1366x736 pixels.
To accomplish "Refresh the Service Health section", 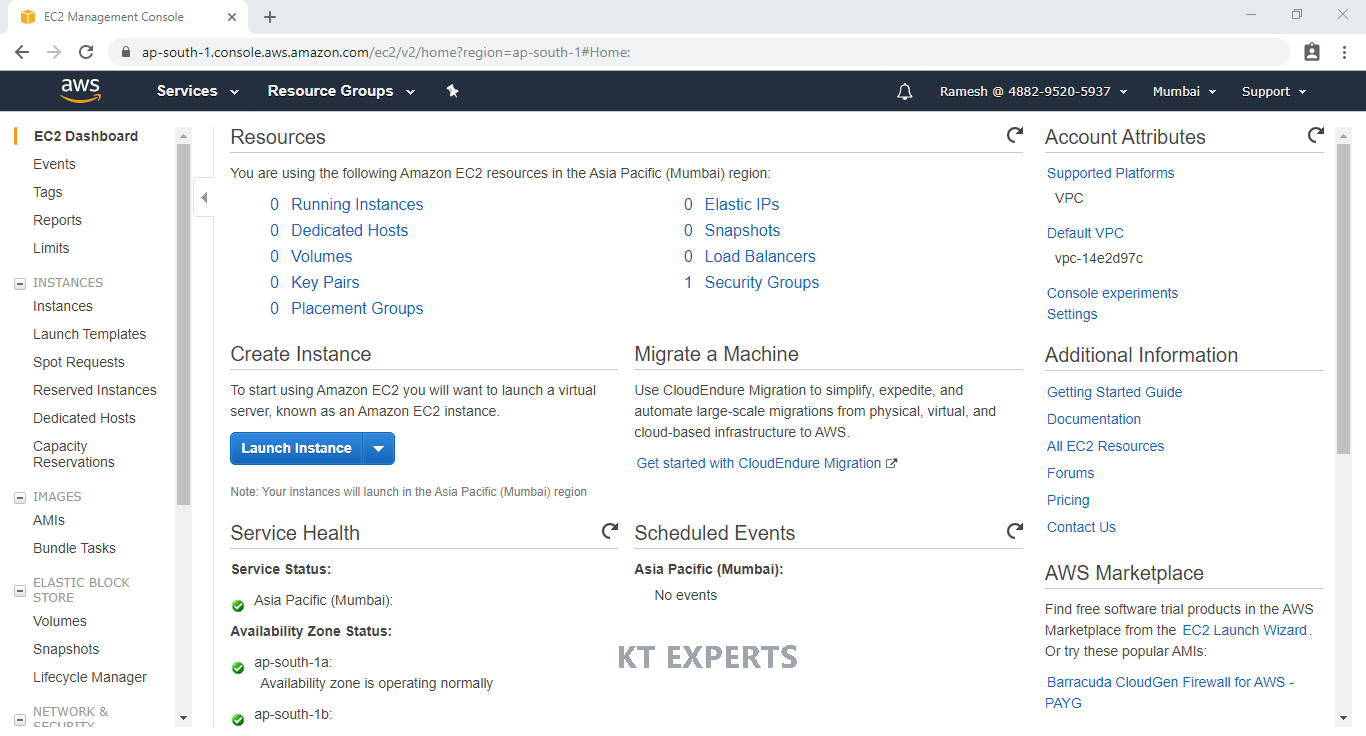I will point(610,531).
